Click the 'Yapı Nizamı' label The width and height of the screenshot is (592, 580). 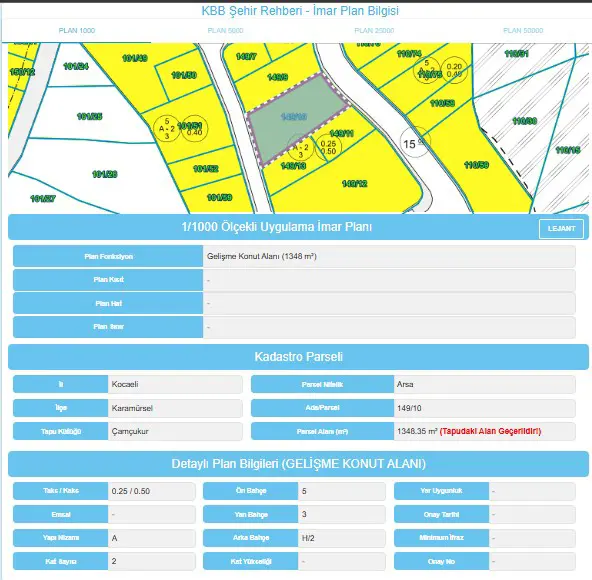point(61,538)
